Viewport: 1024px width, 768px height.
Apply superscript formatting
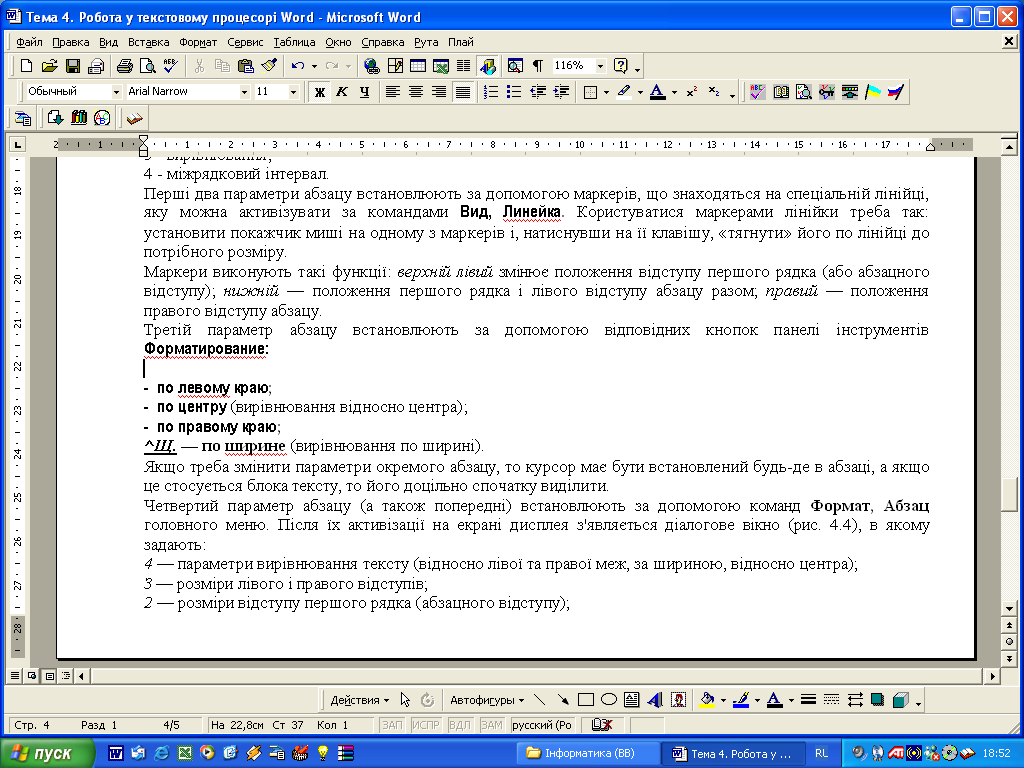[692, 92]
